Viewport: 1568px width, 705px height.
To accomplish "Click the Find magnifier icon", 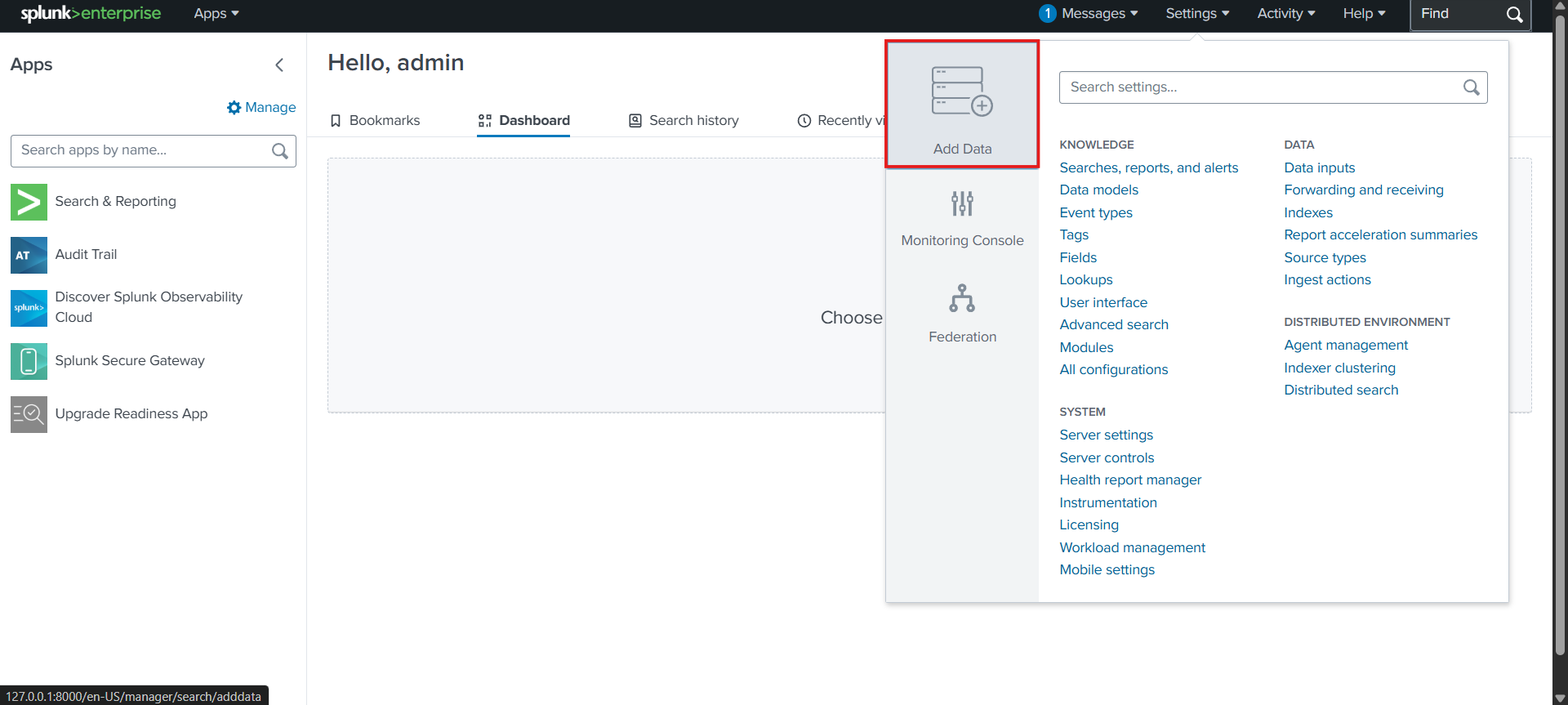I will point(1514,15).
